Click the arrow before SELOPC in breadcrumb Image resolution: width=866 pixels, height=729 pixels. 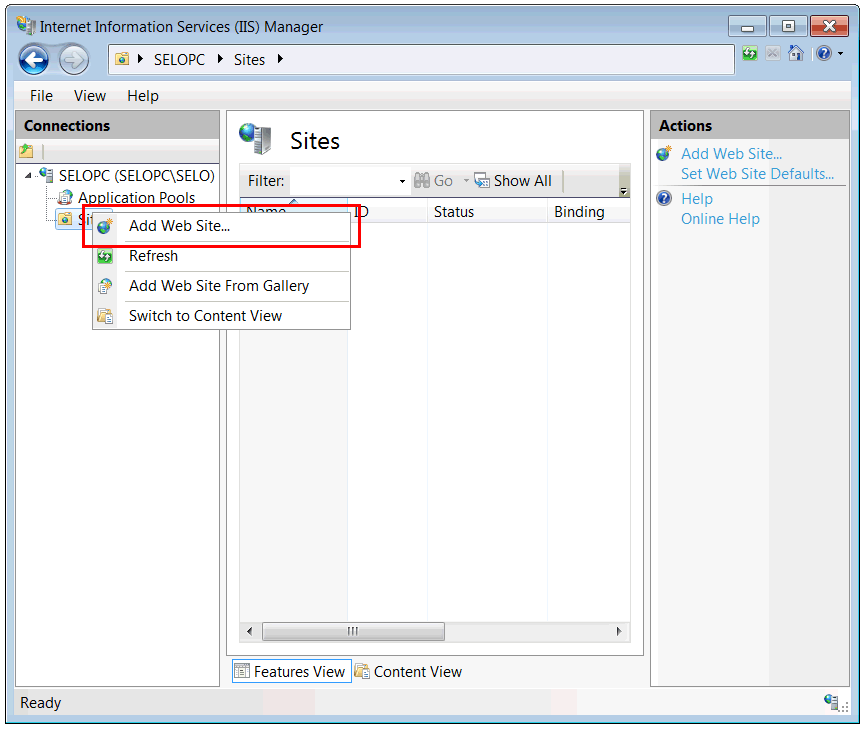coord(140,59)
